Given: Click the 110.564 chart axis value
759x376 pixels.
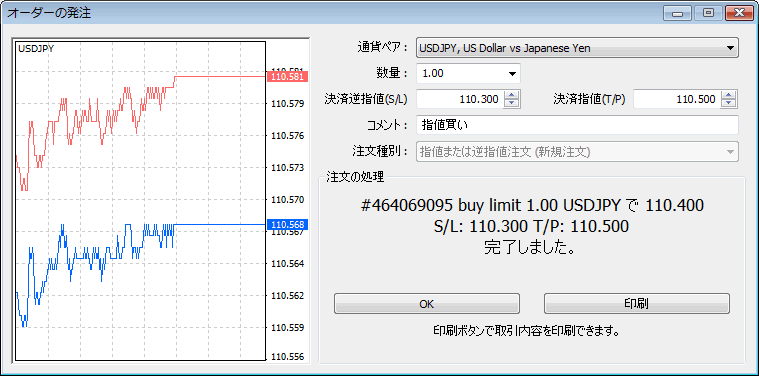Looking at the screenshot, I should pos(288,264).
